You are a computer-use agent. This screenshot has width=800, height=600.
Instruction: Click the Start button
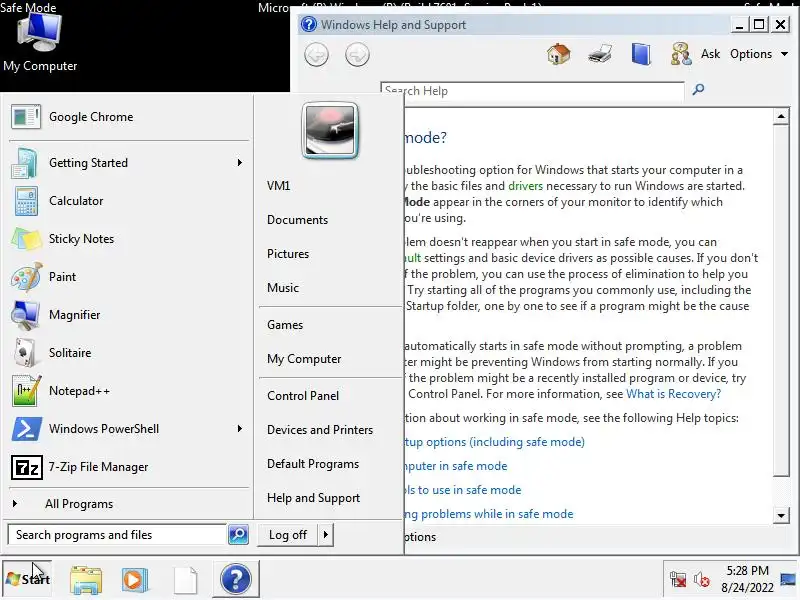click(x=28, y=579)
